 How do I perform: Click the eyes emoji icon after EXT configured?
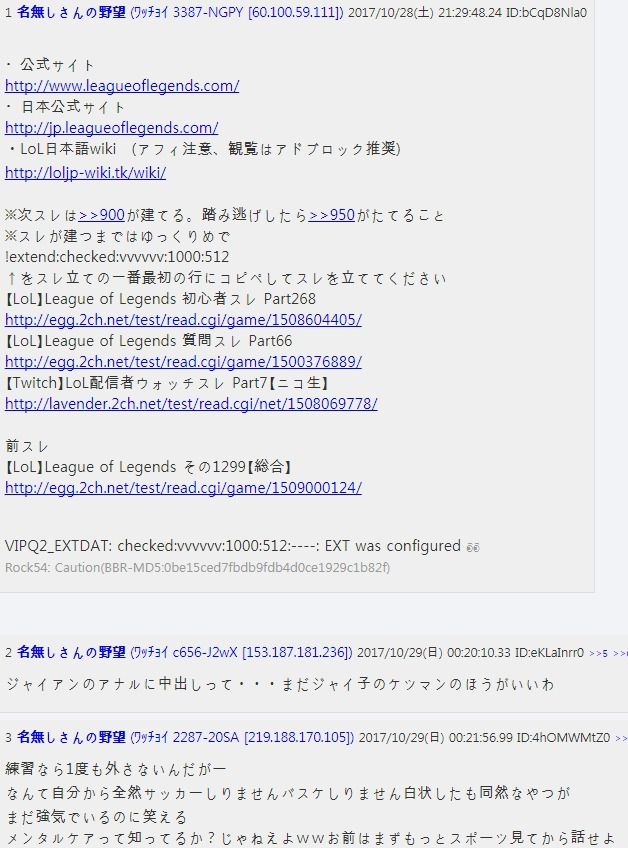pyautogui.click(x=473, y=547)
